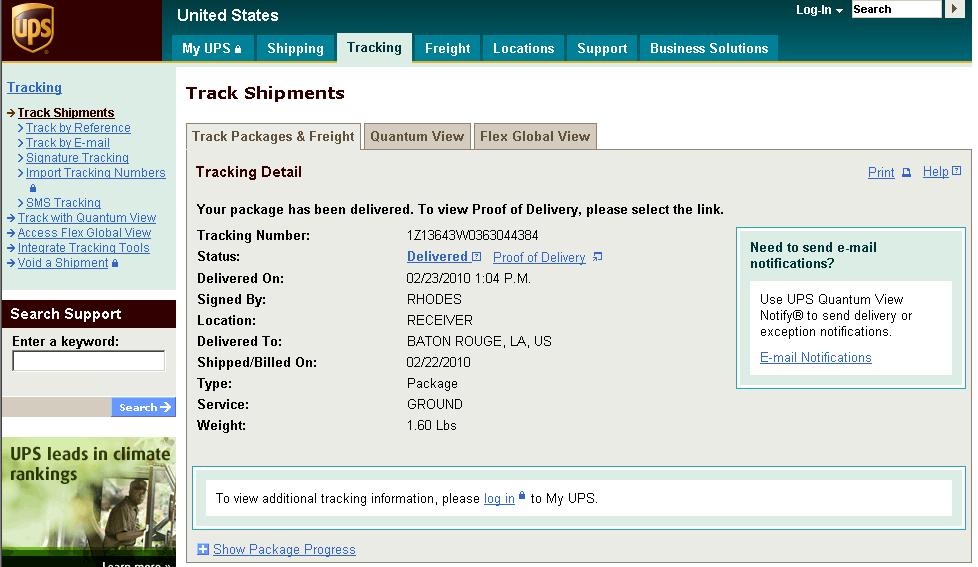Click the climate rankings banner image
The width and height of the screenshot is (978, 567).
pyautogui.click(x=89, y=502)
